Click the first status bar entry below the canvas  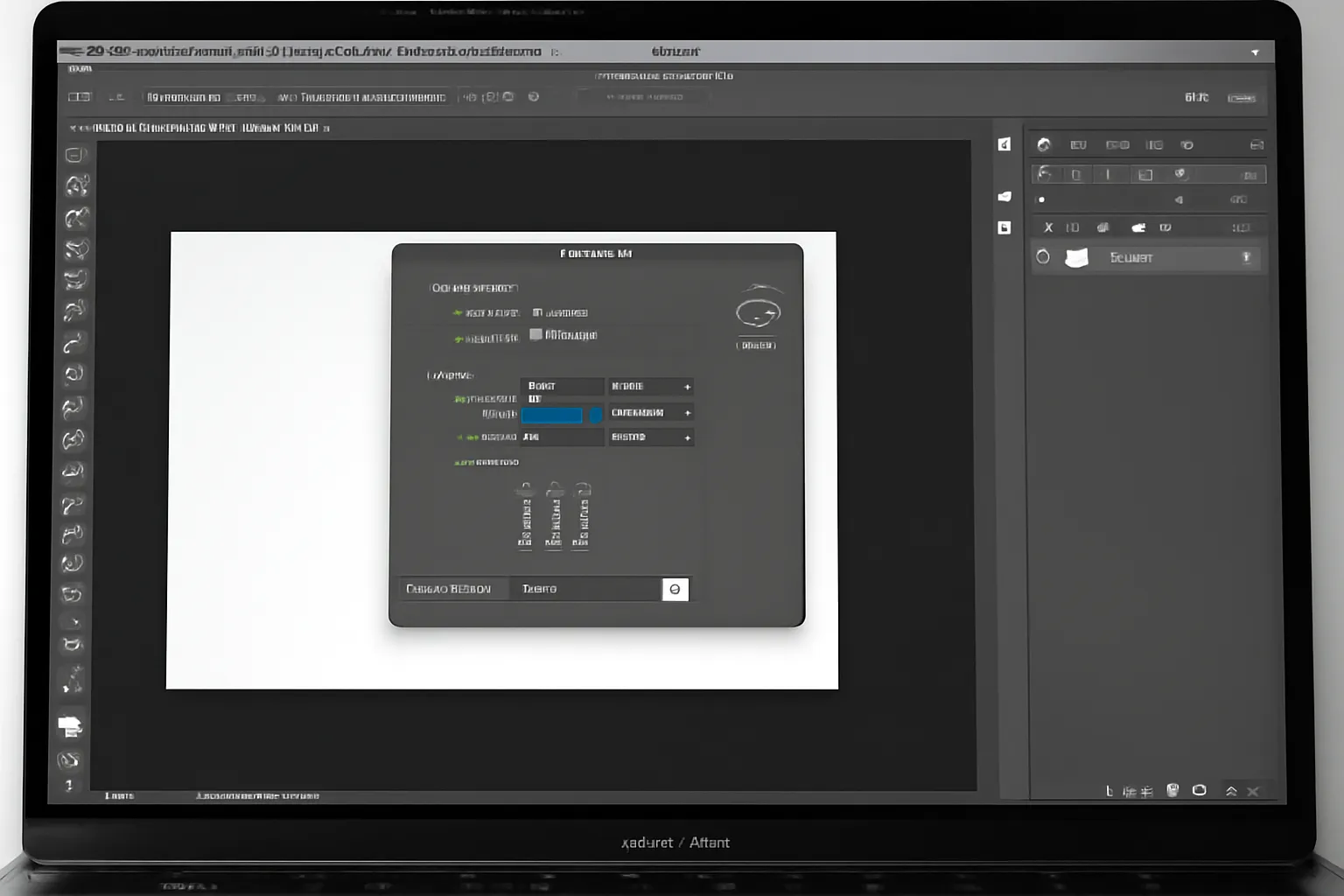point(119,795)
